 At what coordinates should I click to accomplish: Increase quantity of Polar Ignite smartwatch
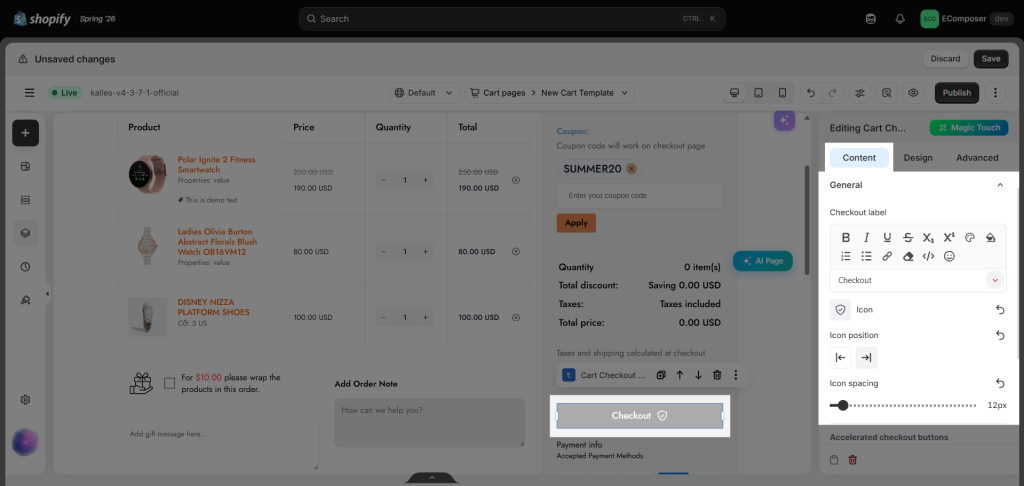pos(425,180)
